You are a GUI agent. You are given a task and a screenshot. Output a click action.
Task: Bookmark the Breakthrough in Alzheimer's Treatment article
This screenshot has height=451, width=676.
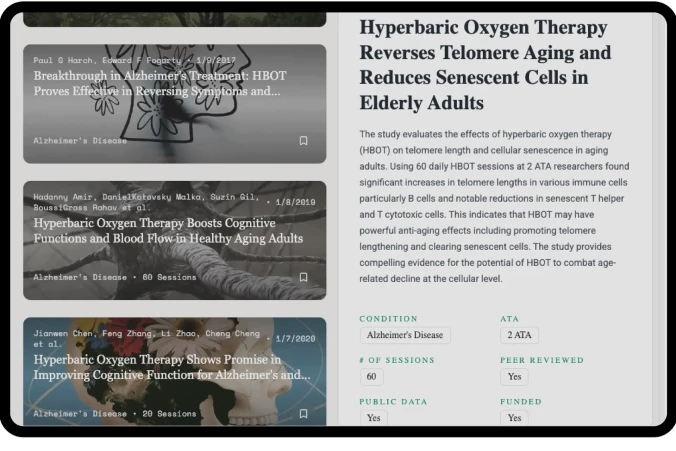click(x=303, y=141)
